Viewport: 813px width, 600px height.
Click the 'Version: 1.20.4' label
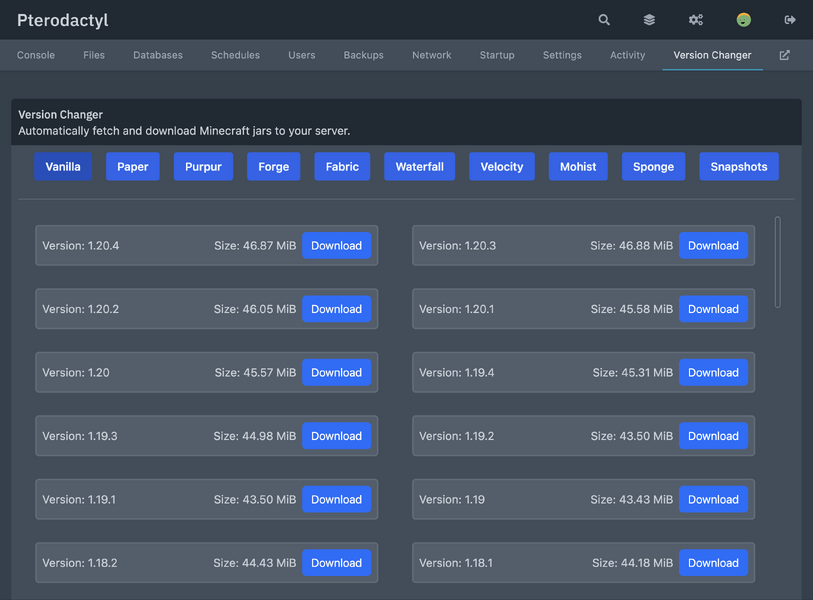click(80, 245)
